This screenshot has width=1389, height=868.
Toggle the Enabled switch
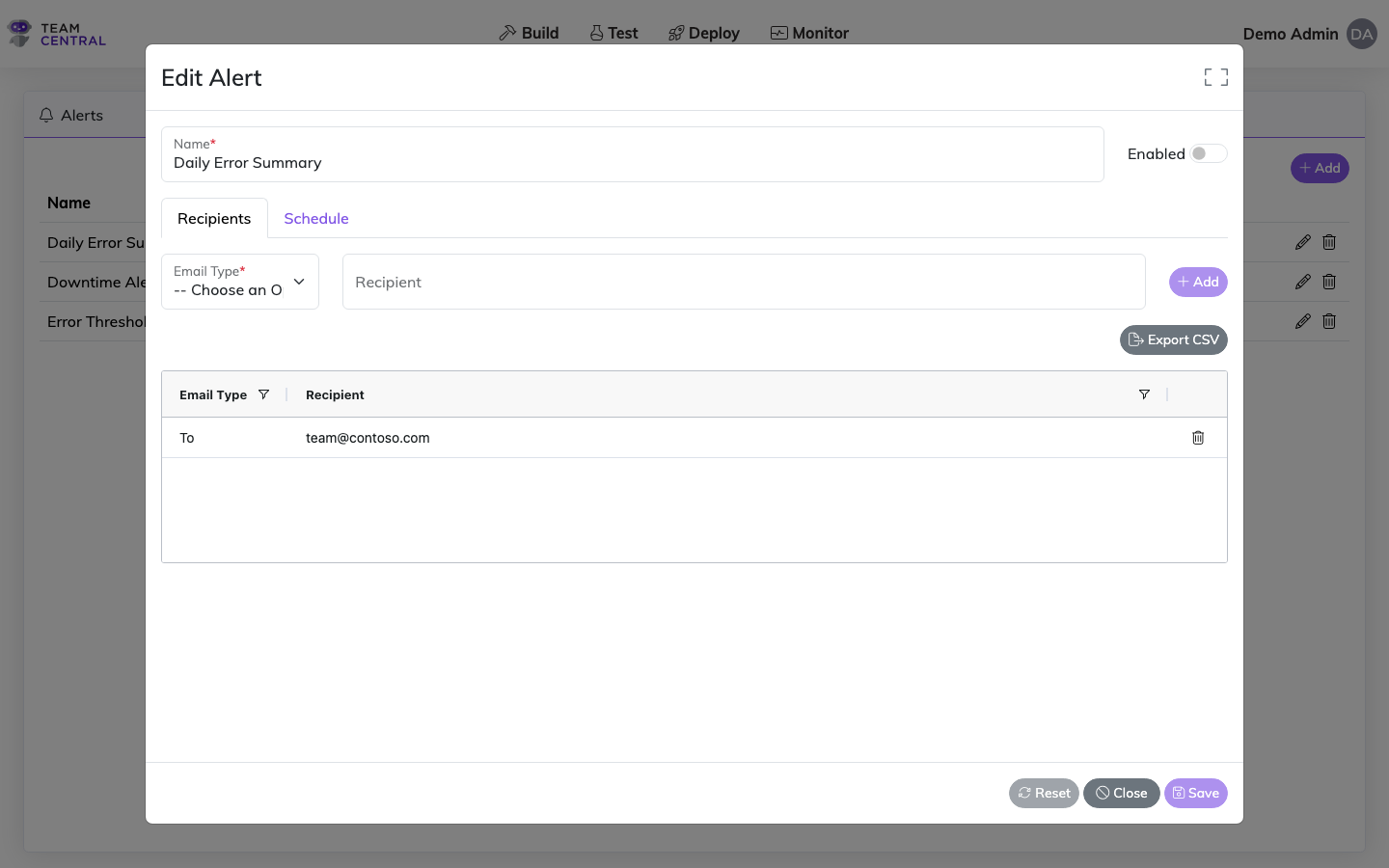pos(1208,153)
